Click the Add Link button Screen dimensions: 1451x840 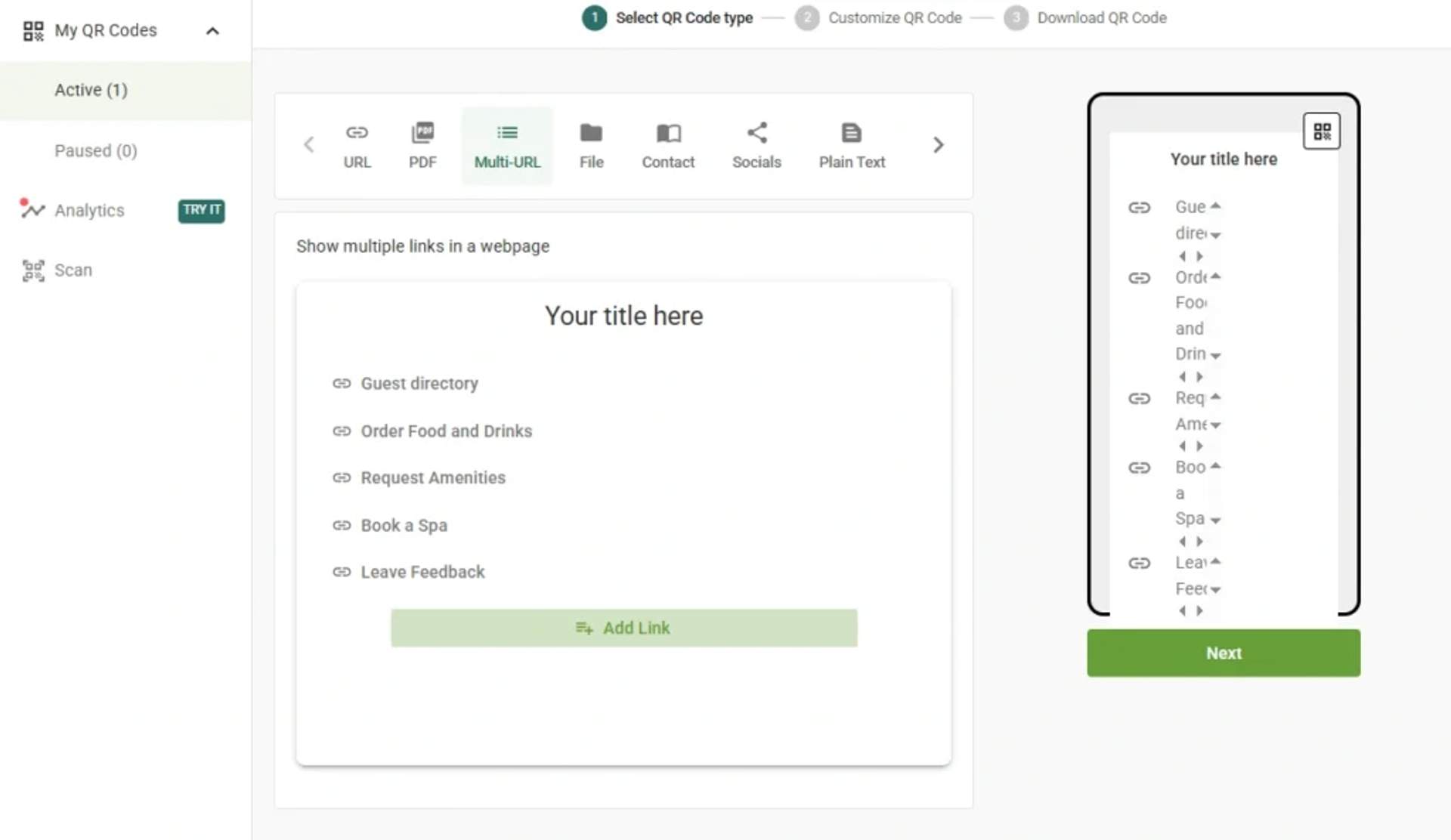(x=623, y=628)
